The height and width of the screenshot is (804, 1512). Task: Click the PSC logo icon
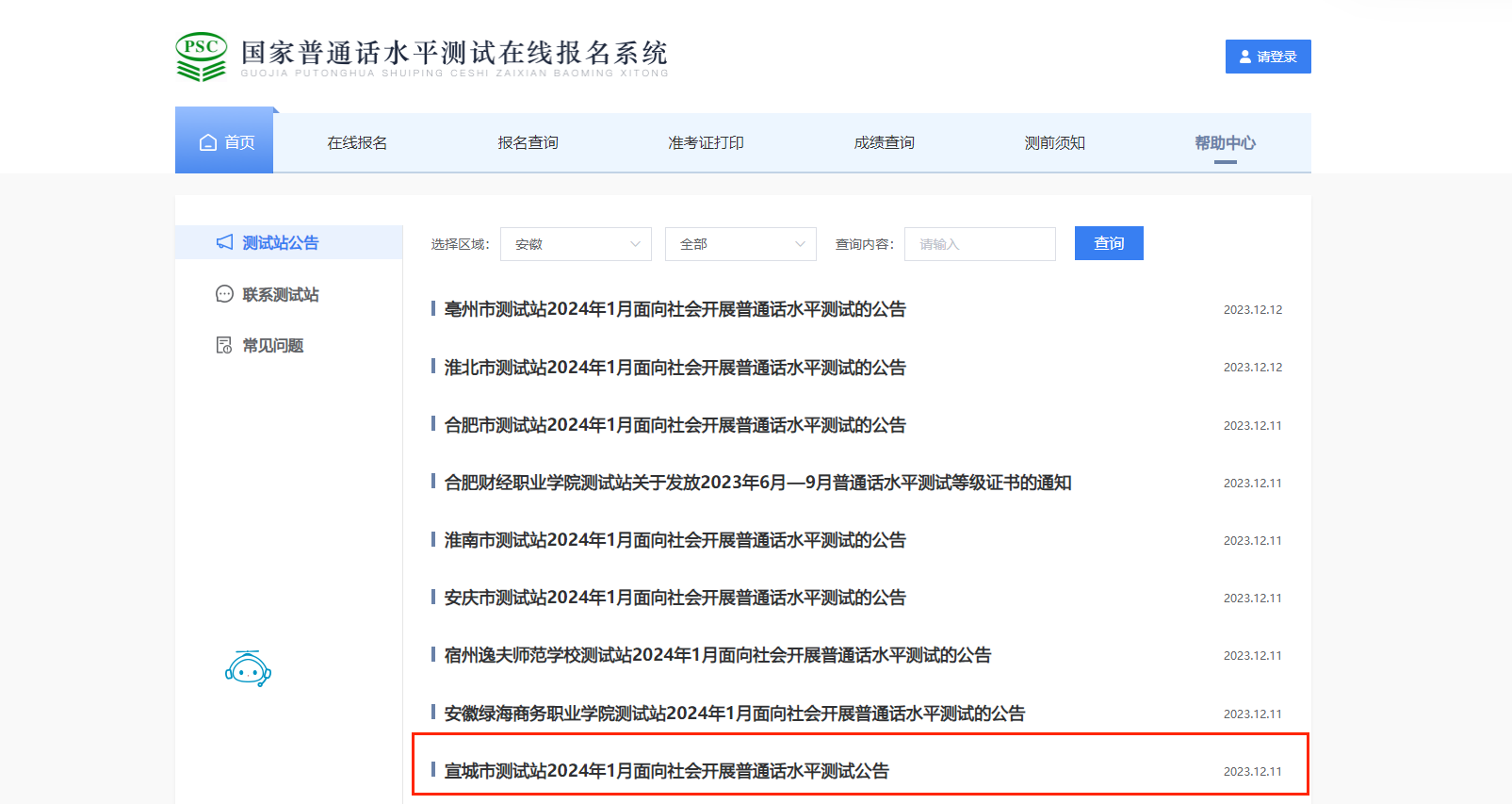click(x=201, y=57)
